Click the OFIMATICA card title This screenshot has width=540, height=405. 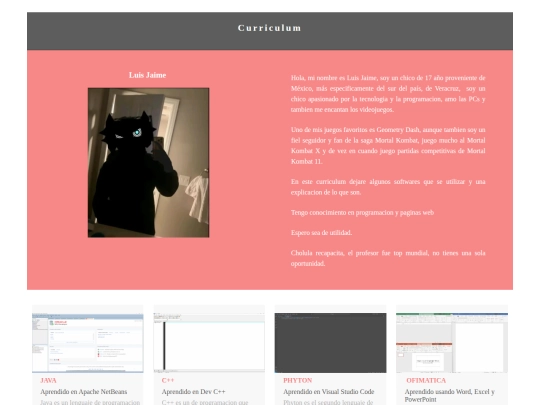[426, 381]
